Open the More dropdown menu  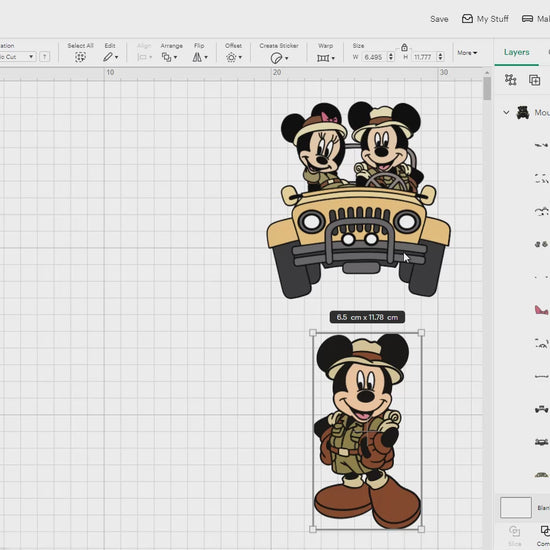(x=467, y=53)
